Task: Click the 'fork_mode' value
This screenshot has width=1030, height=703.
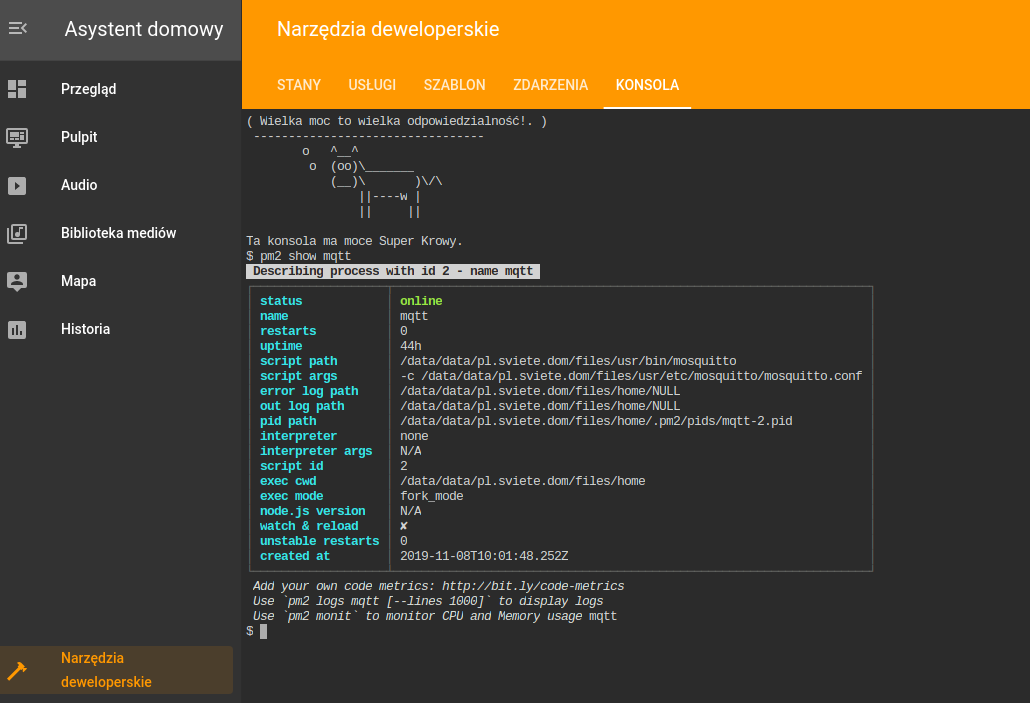Action: [x=432, y=496]
